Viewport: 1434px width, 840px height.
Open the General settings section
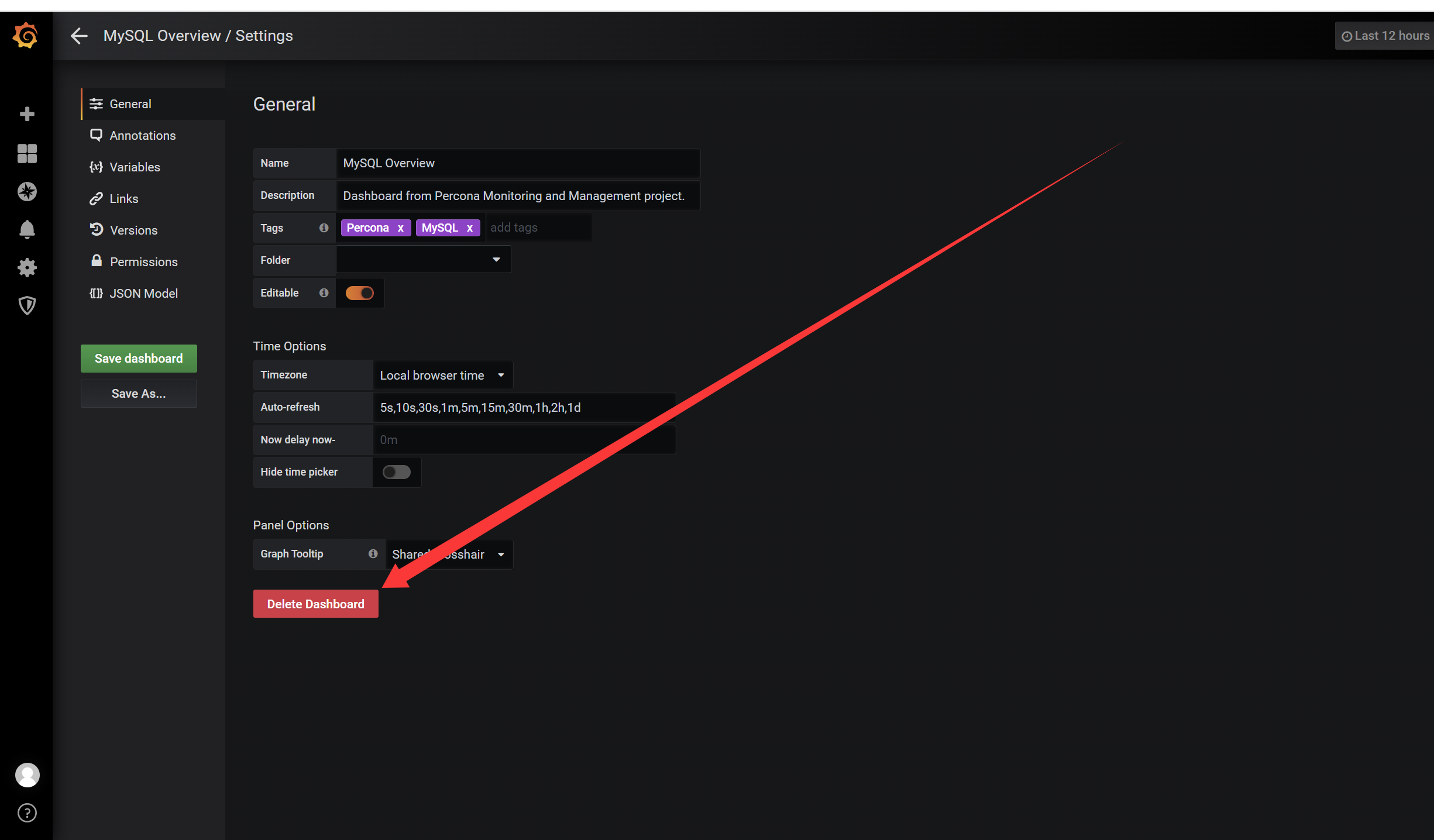point(153,104)
